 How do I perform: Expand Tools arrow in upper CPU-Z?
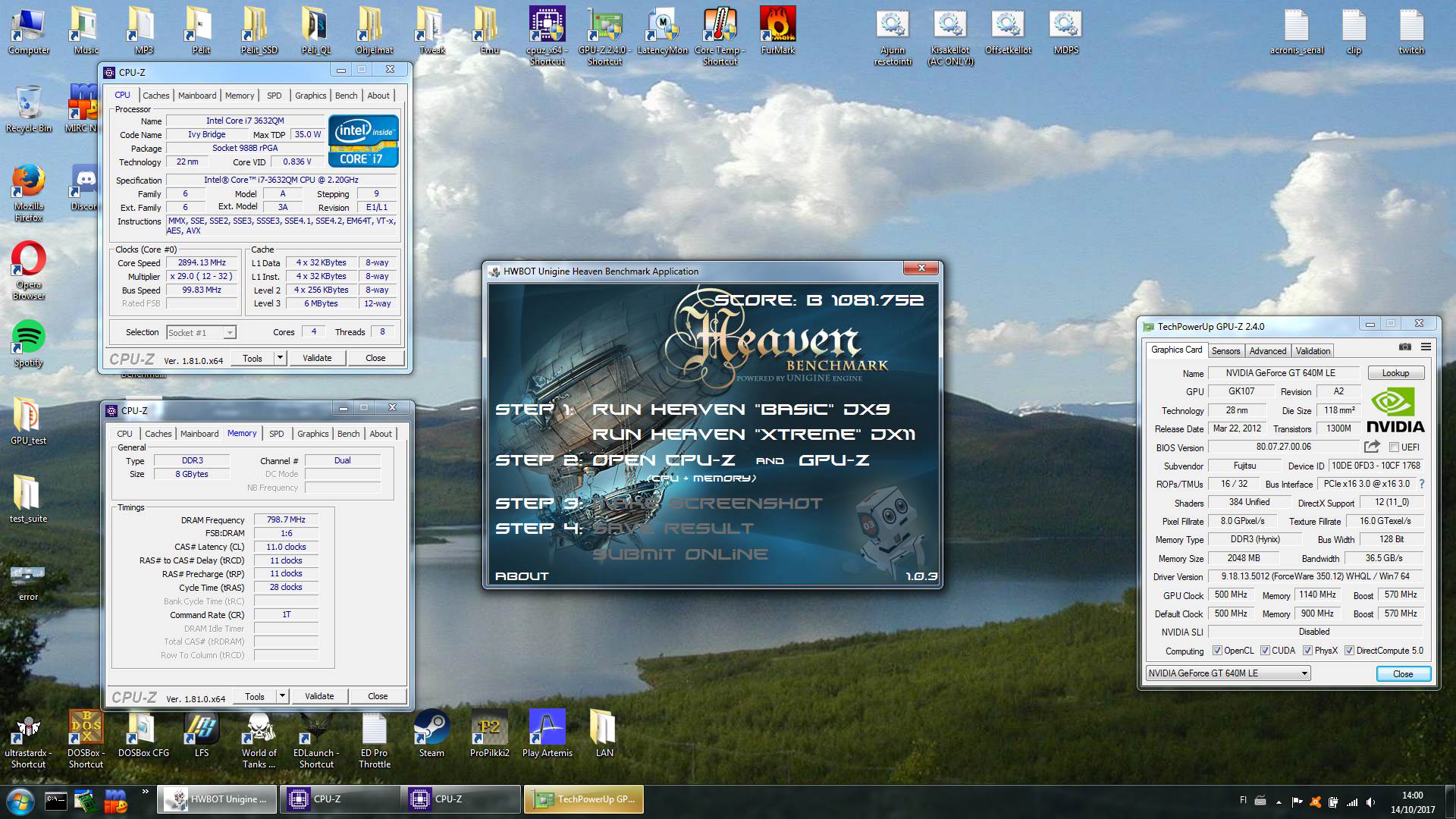click(280, 358)
